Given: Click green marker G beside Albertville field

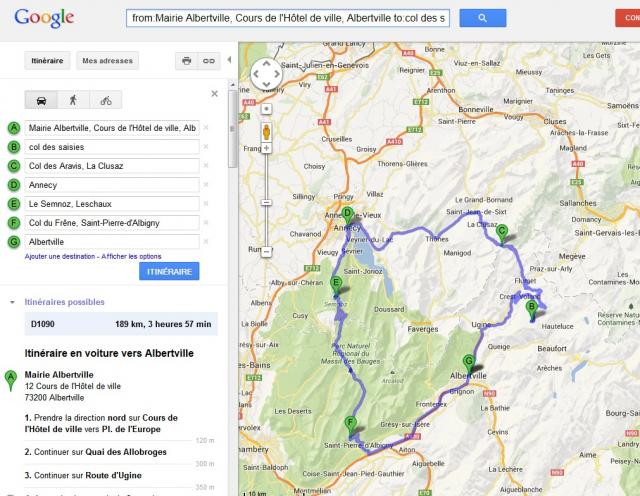Looking at the screenshot, I should [14, 242].
